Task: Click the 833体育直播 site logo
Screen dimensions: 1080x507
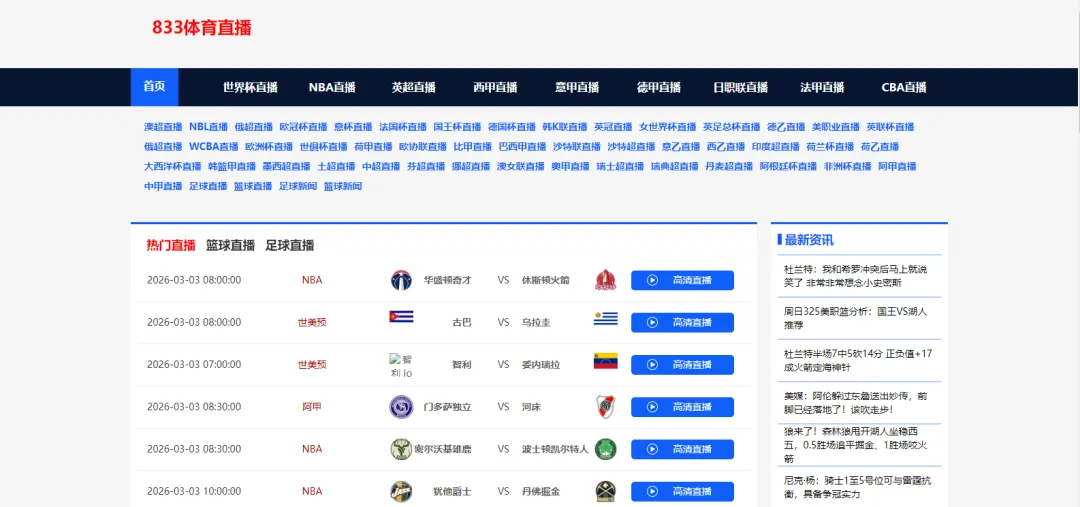Action: point(202,28)
